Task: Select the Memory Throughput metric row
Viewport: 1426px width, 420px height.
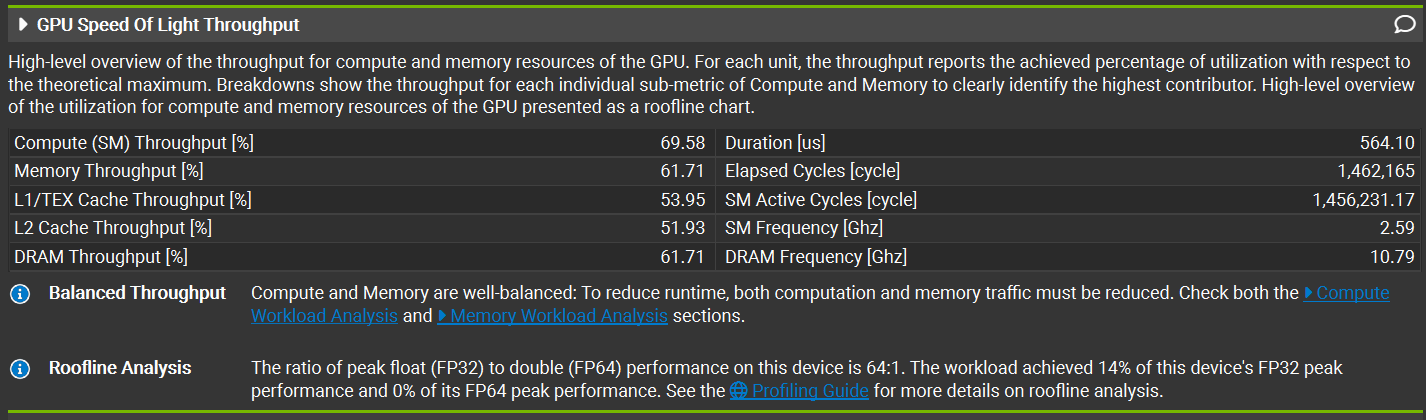Action: [x=361, y=171]
